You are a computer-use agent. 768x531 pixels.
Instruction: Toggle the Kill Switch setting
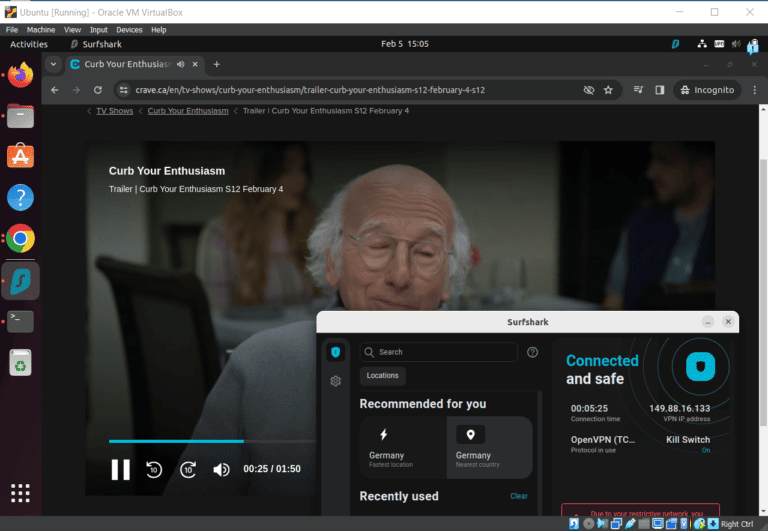click(688, 444)
